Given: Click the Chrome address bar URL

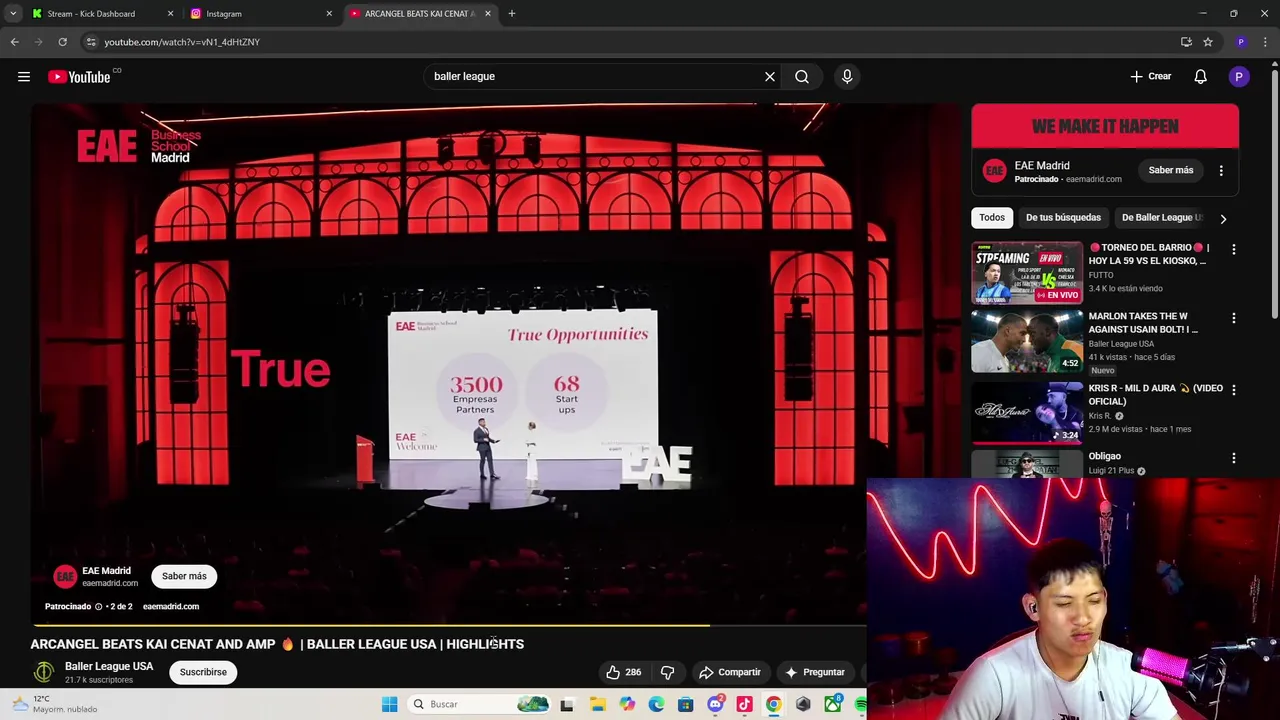Looking at the screenshot, I should 182,42.
